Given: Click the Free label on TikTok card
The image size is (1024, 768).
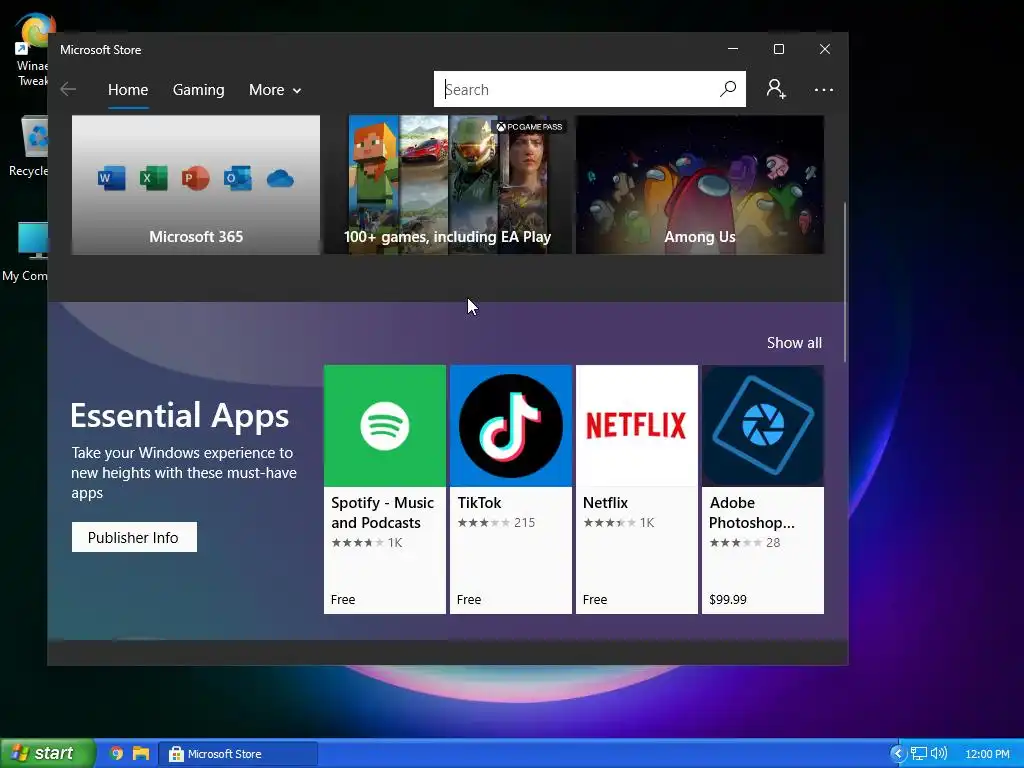Looking at the screenshot, I should (469, 600).
